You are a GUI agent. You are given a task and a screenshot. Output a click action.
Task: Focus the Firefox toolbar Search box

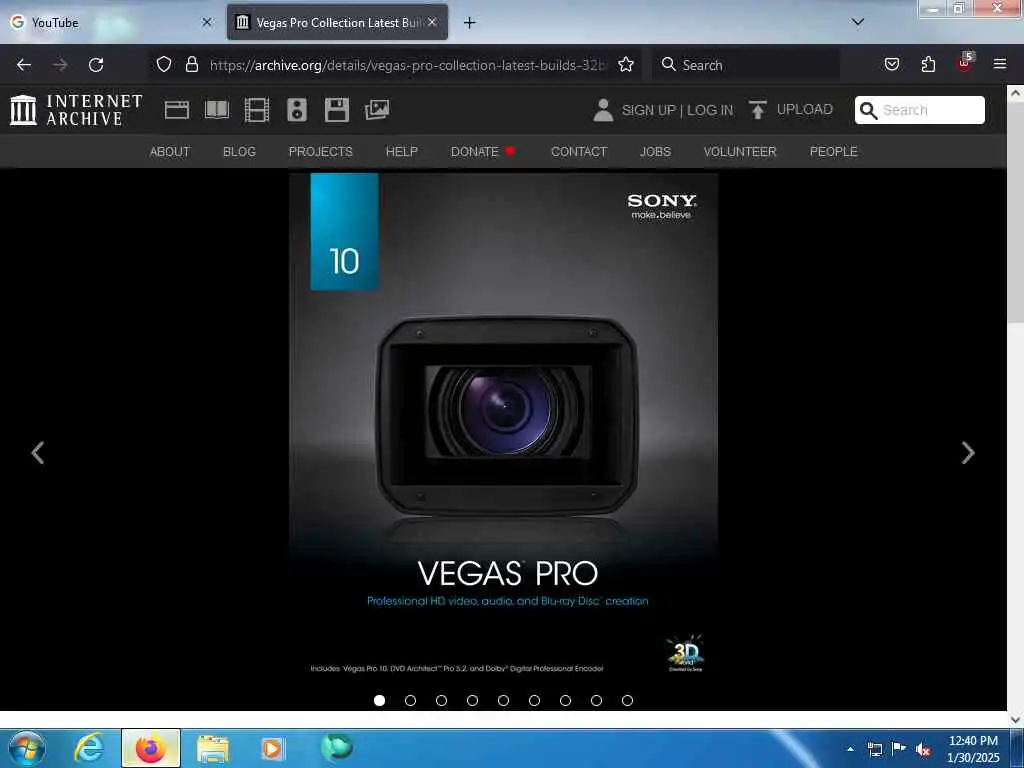point(746,65)
